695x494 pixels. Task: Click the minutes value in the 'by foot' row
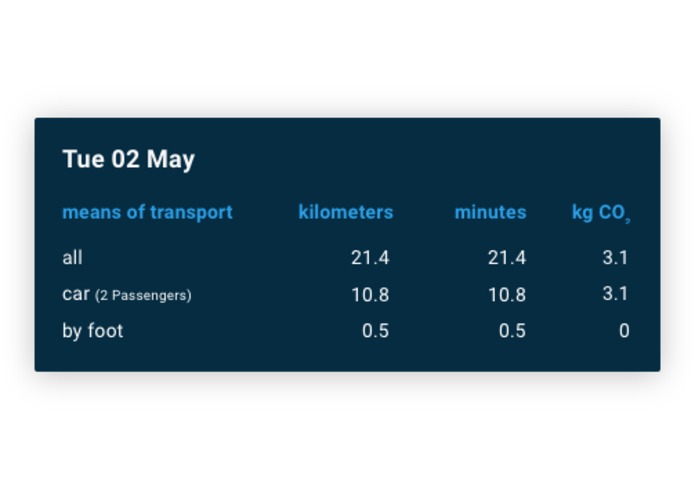(x=512, y=331)
